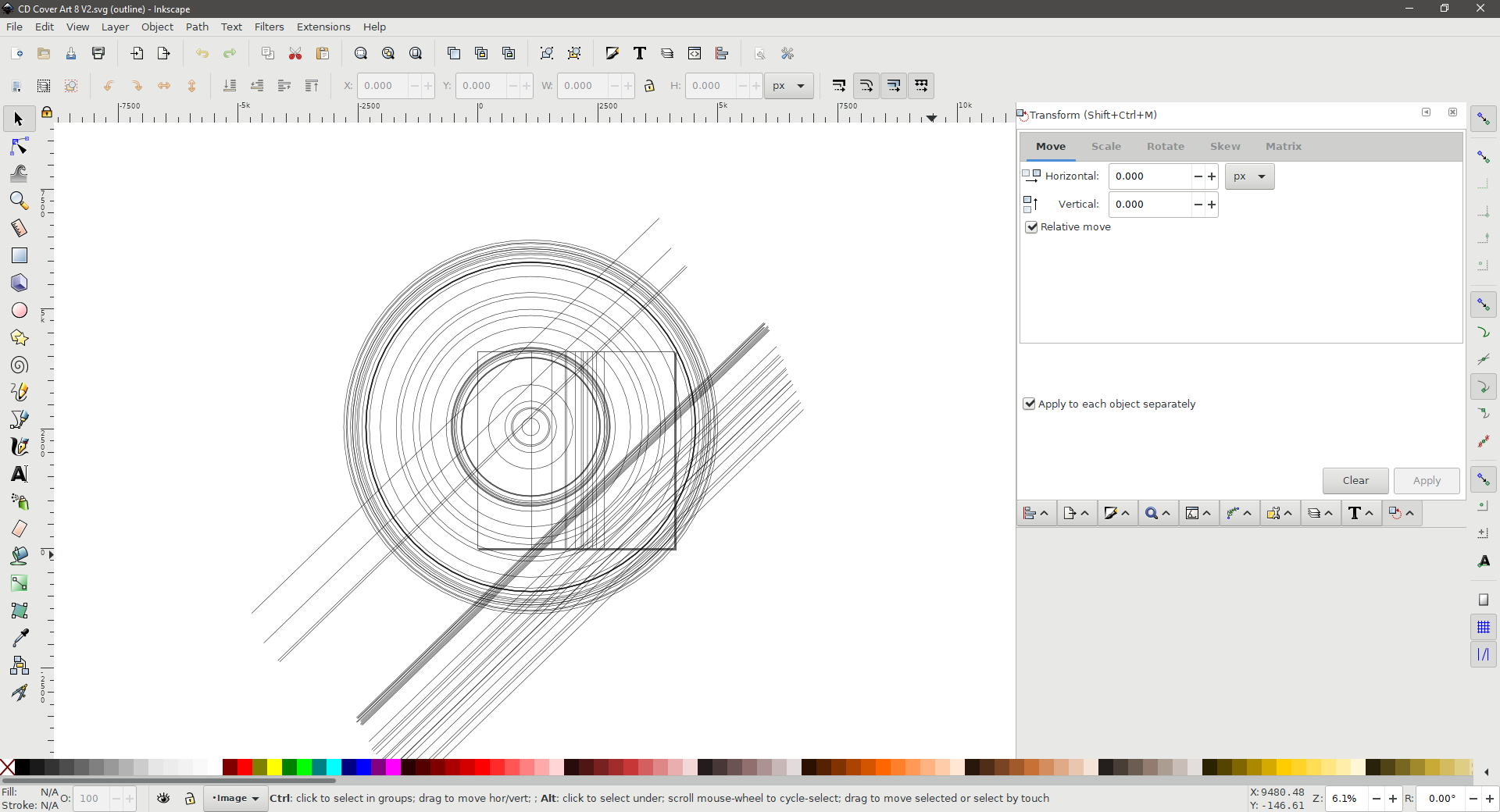Image resolution: width=1500 pixels, height=812 pixels.
Task: Switch to the Scale tab in Transform
Action: [1106, 146]
